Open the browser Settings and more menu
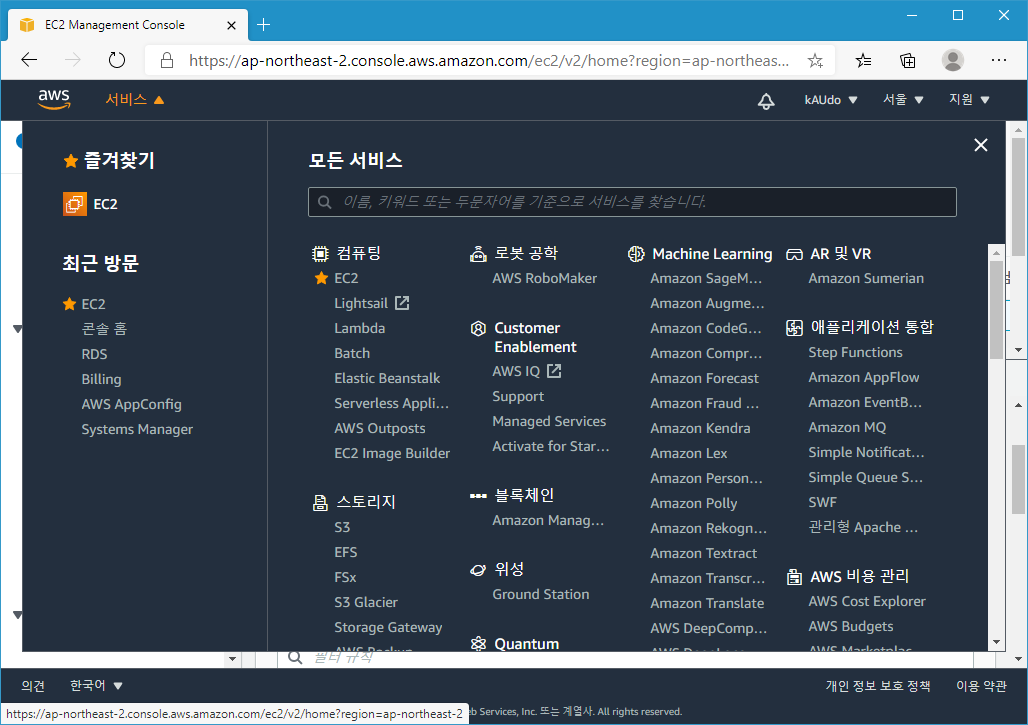The height and width of the screenshot is (725, 1028). [998, 60]
